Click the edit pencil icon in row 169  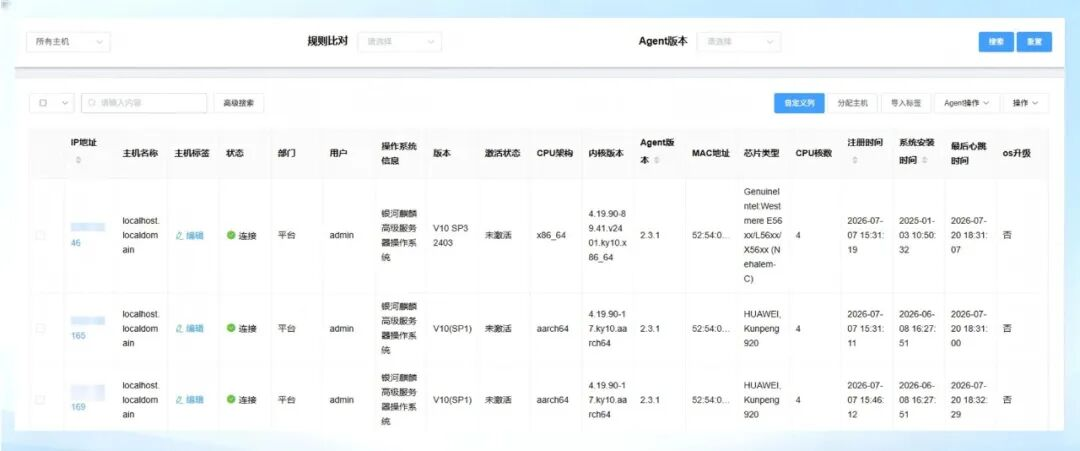point(179,400)
